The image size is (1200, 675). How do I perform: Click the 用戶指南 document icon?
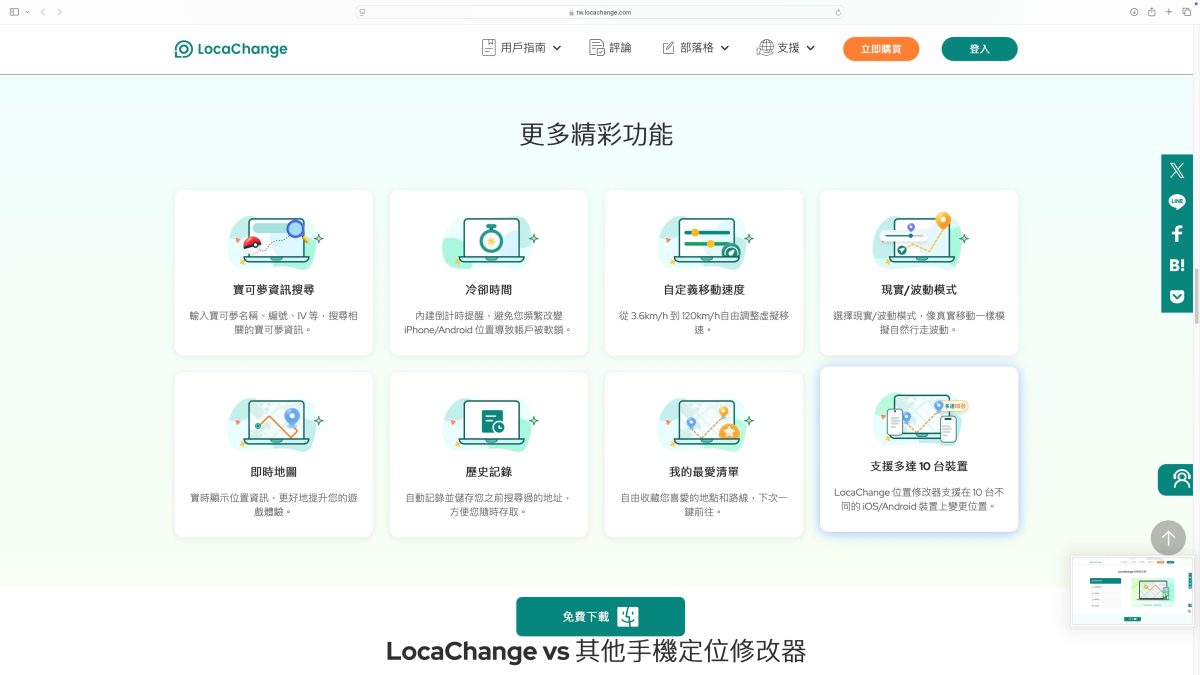click(489, 48)
